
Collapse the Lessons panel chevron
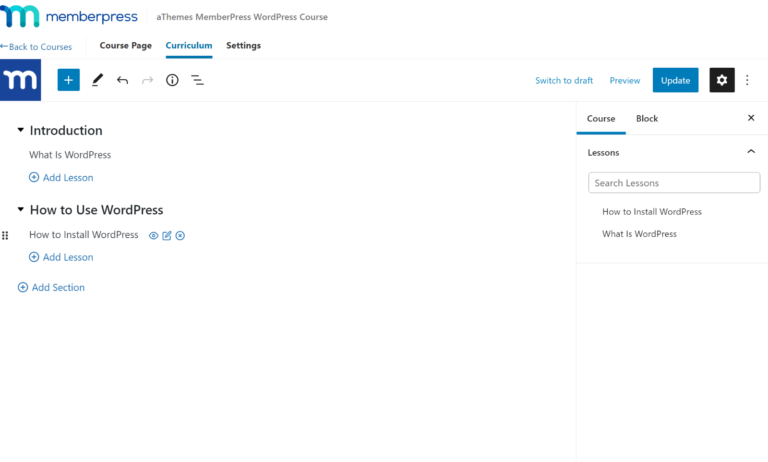tap(751, 152)
